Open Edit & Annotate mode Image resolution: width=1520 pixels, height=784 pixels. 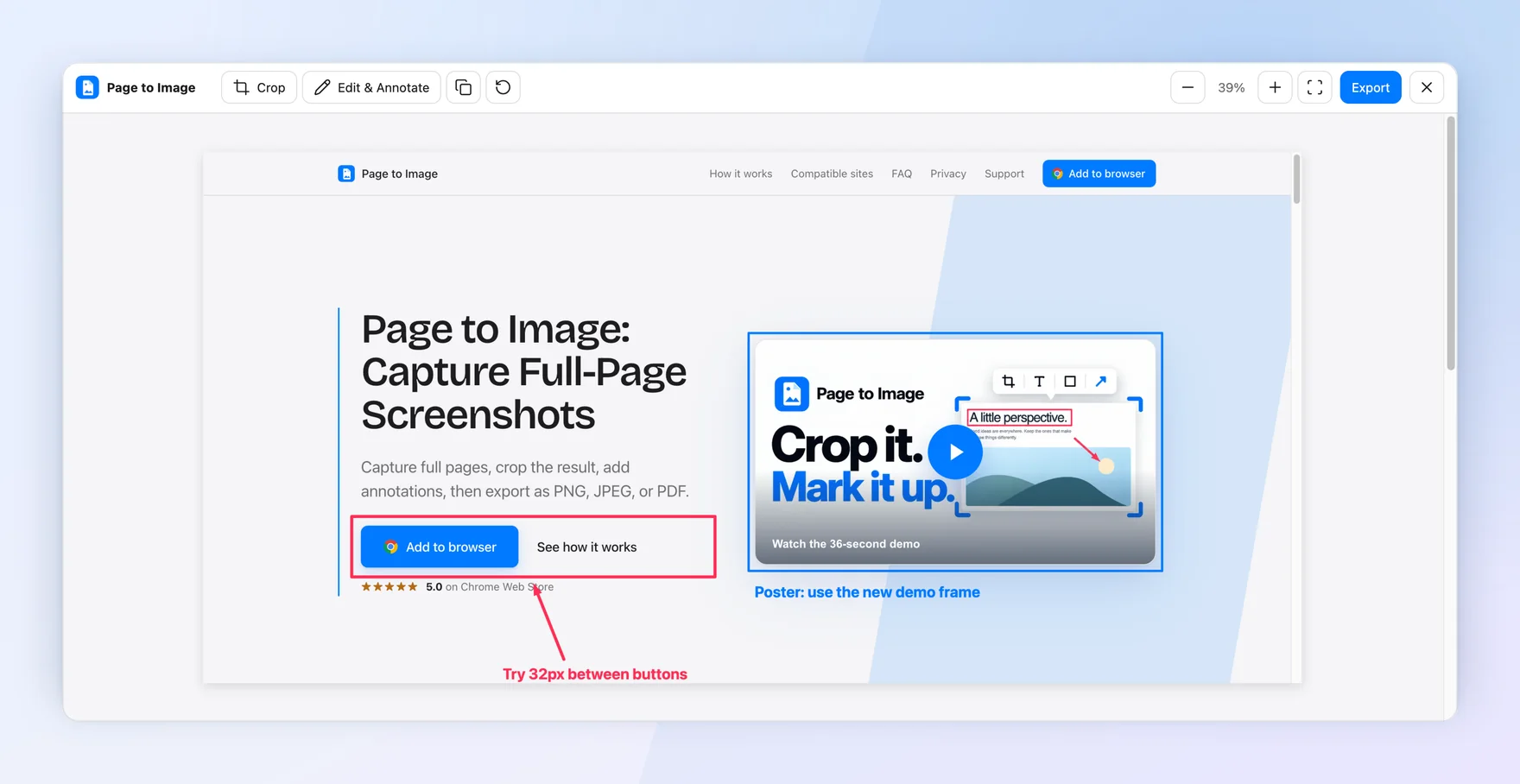point(371,87)
